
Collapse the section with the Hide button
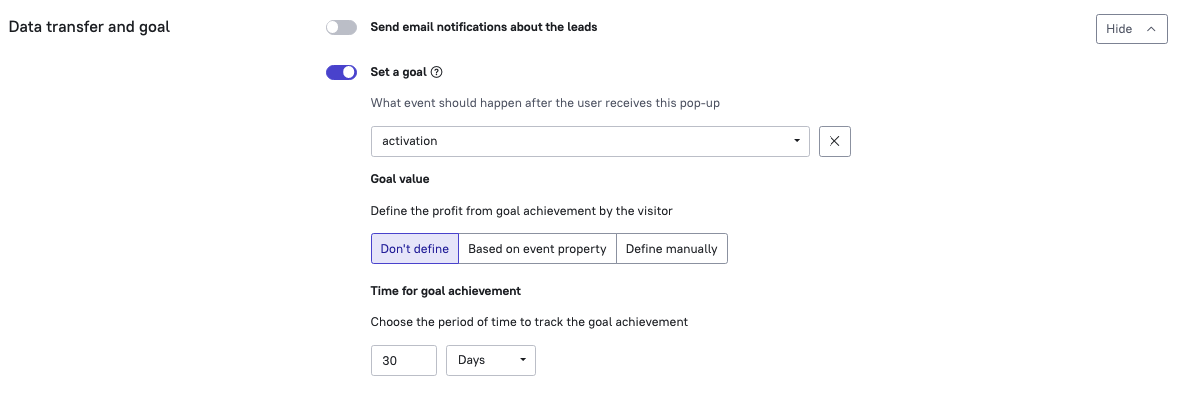coord(1131,29)
